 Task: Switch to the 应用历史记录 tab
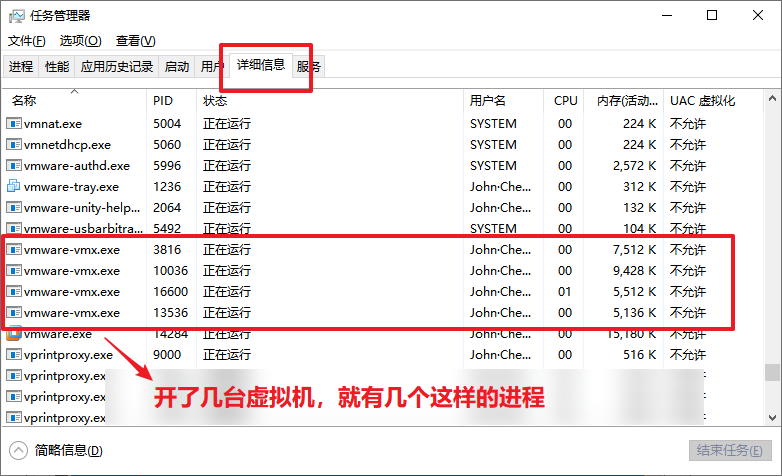(117, 66)
